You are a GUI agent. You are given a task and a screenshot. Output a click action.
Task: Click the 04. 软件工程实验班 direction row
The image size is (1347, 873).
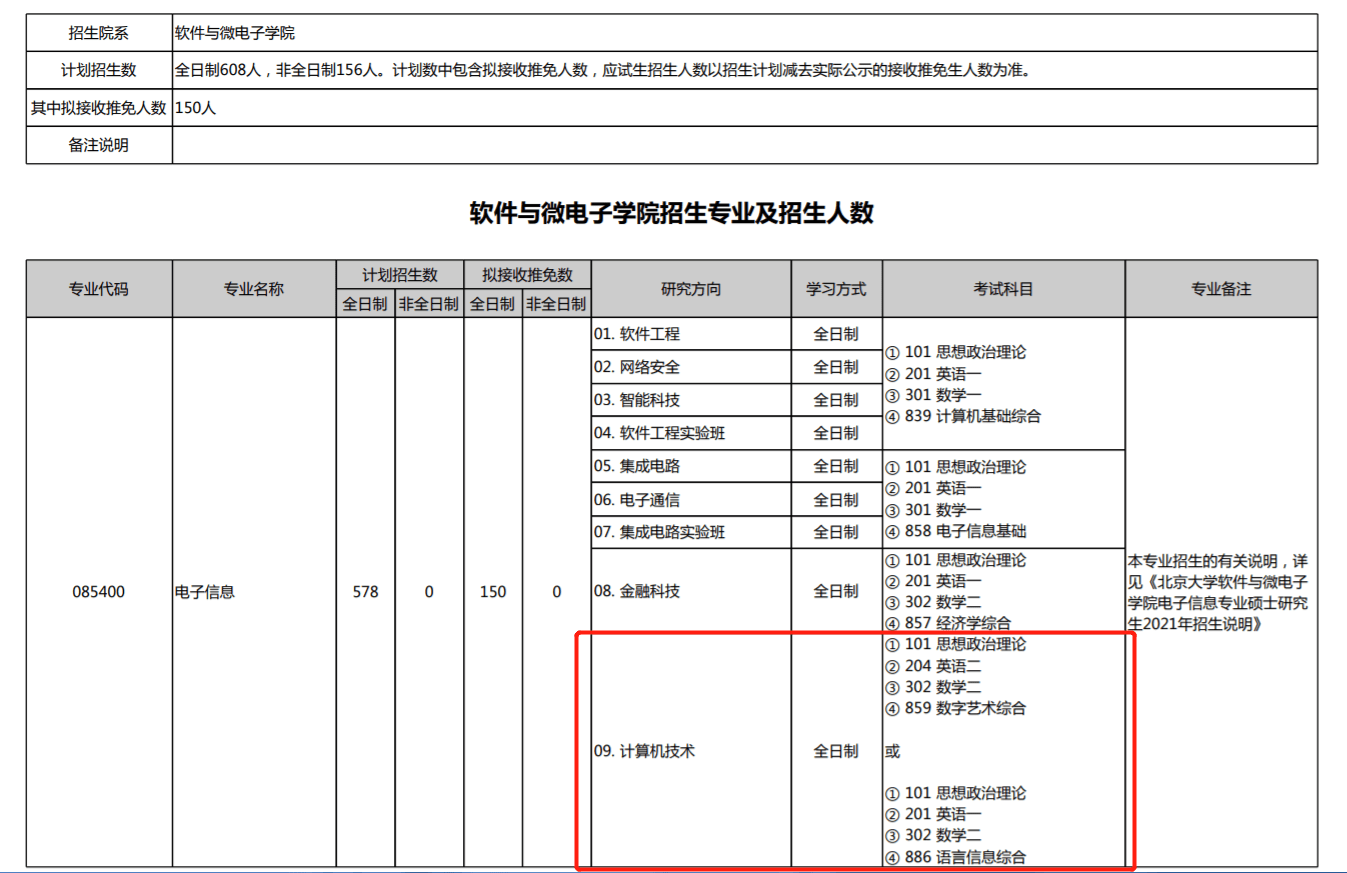(x=691, y=433)
